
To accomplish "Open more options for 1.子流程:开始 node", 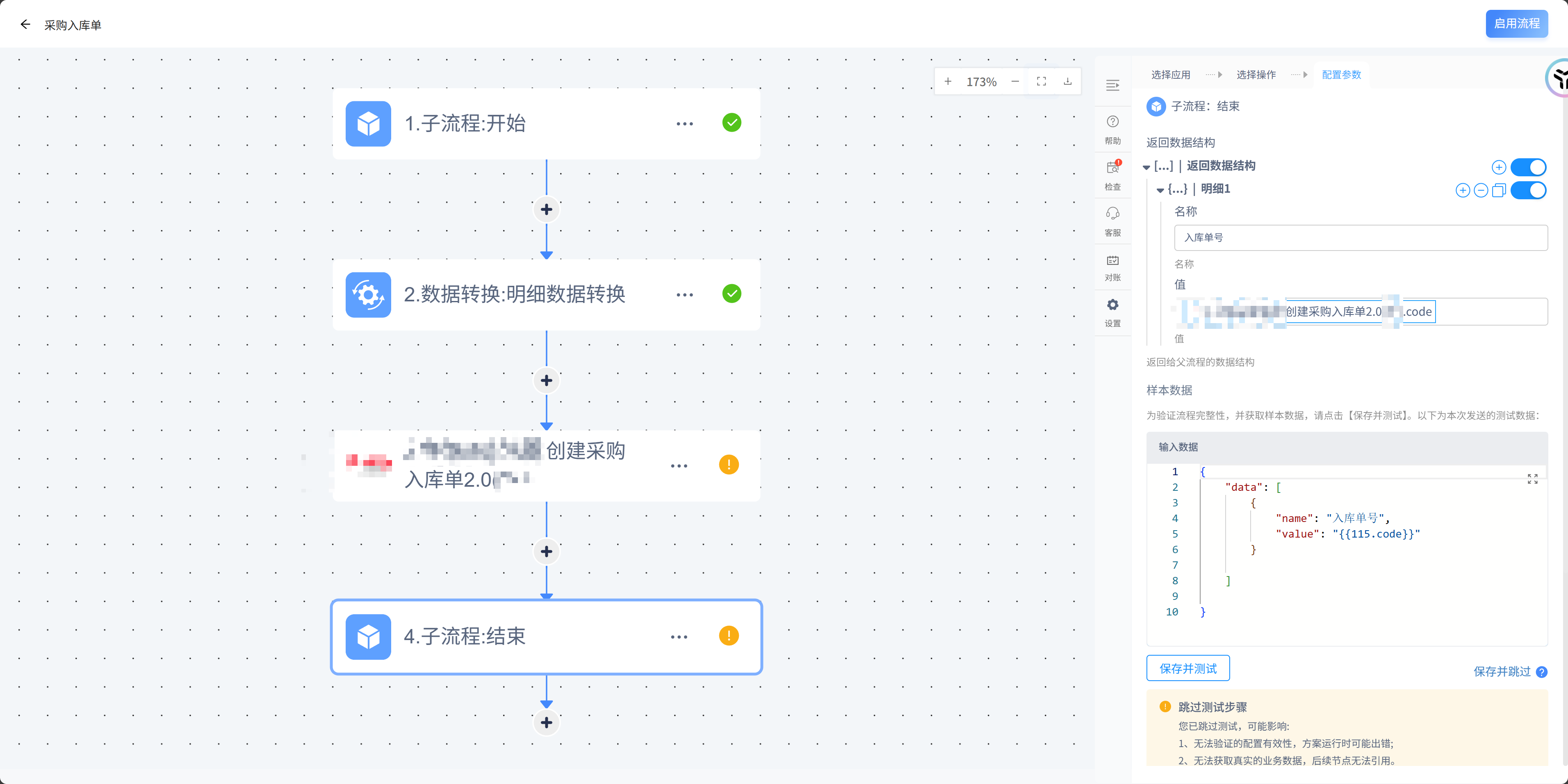I will click(684, 123).
